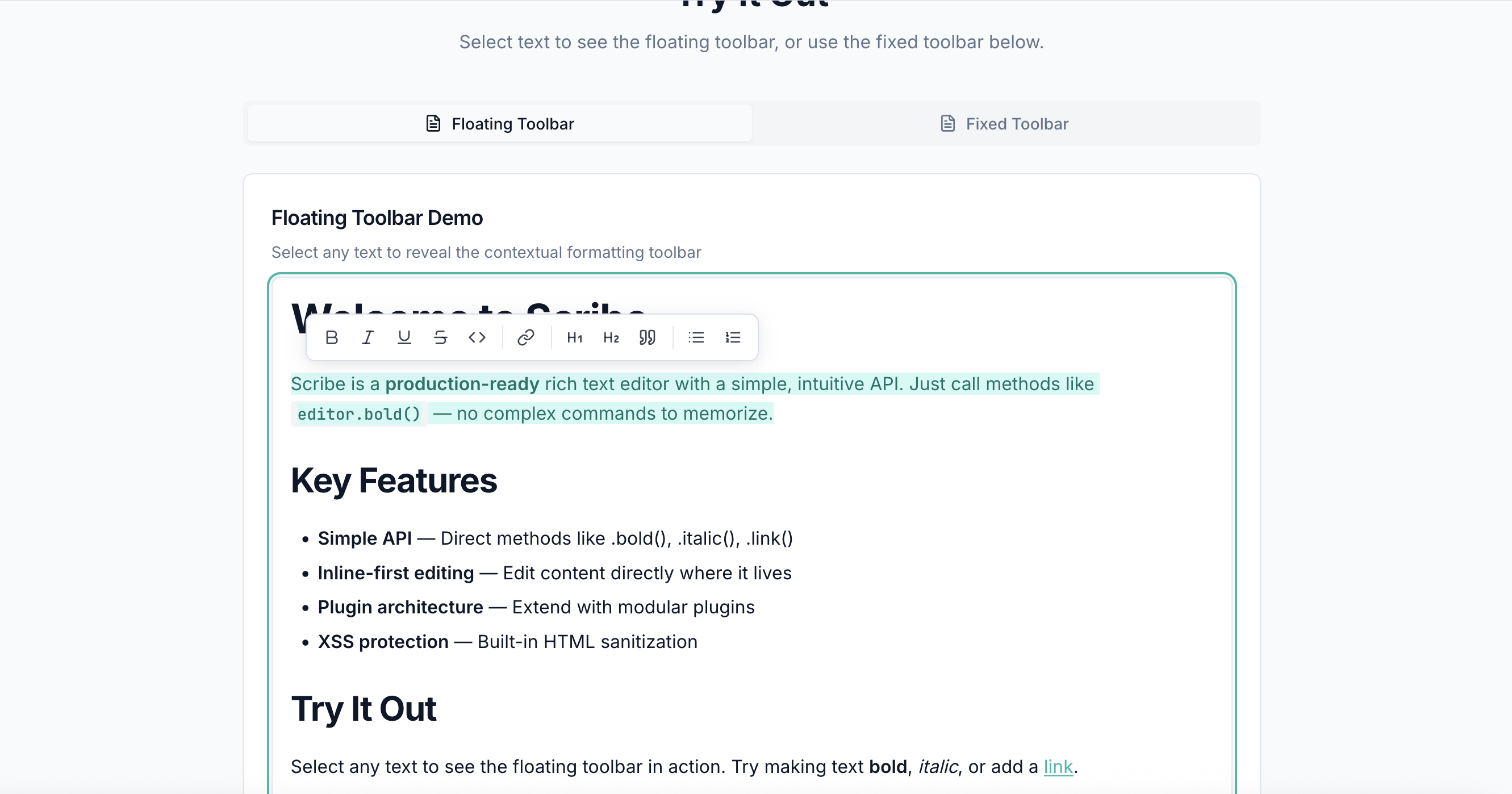Create a bullet list
The image size is (1512, 794).
pos(696,337)
